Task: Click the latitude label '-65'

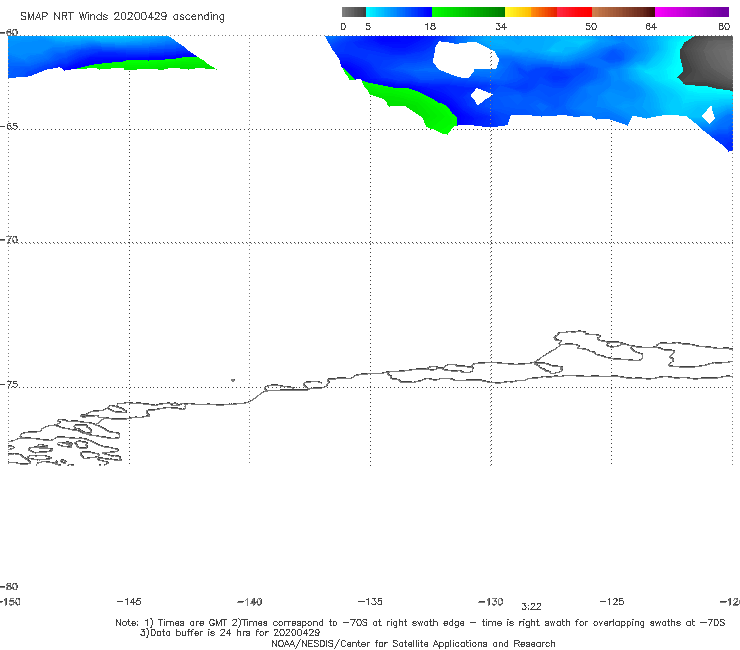Action: (x=9, y=127)
